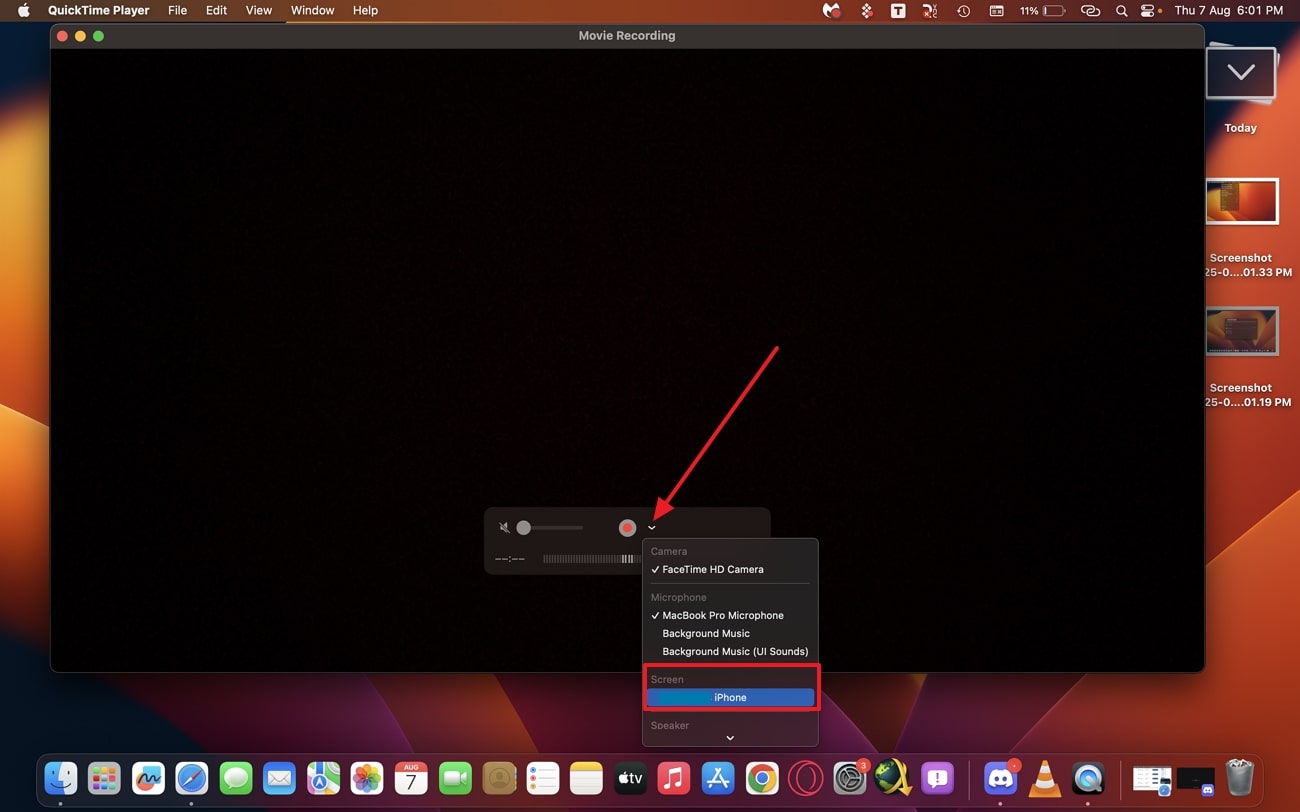Open Notes from the Dock
This screenshot has height=812, width=1300.
point(586,778)
